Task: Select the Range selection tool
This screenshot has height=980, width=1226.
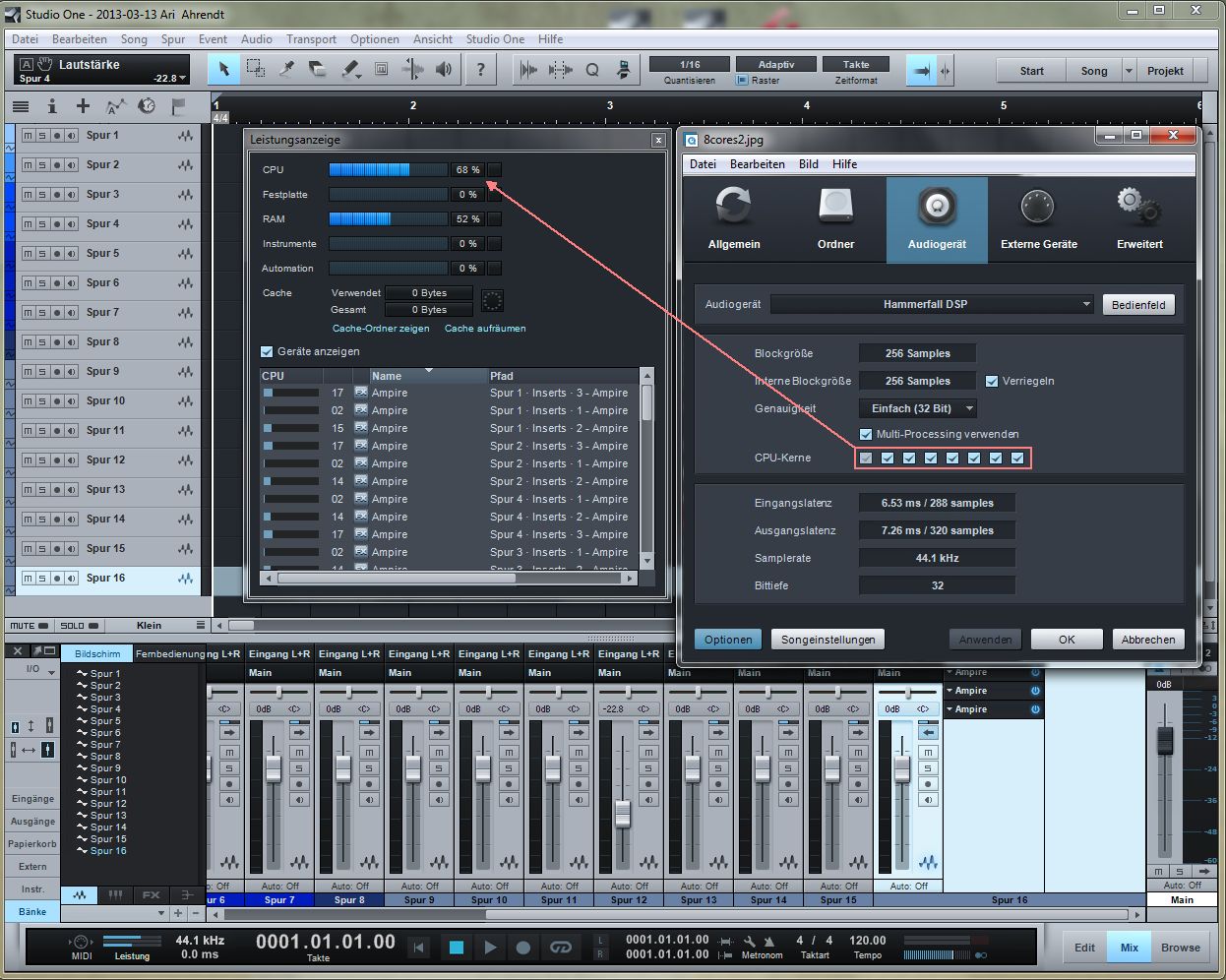Action: [255, 70]
